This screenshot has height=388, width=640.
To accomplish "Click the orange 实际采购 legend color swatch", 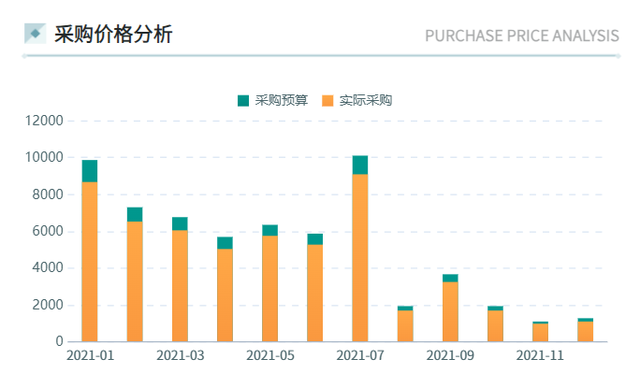I will [x=327, y=100].
